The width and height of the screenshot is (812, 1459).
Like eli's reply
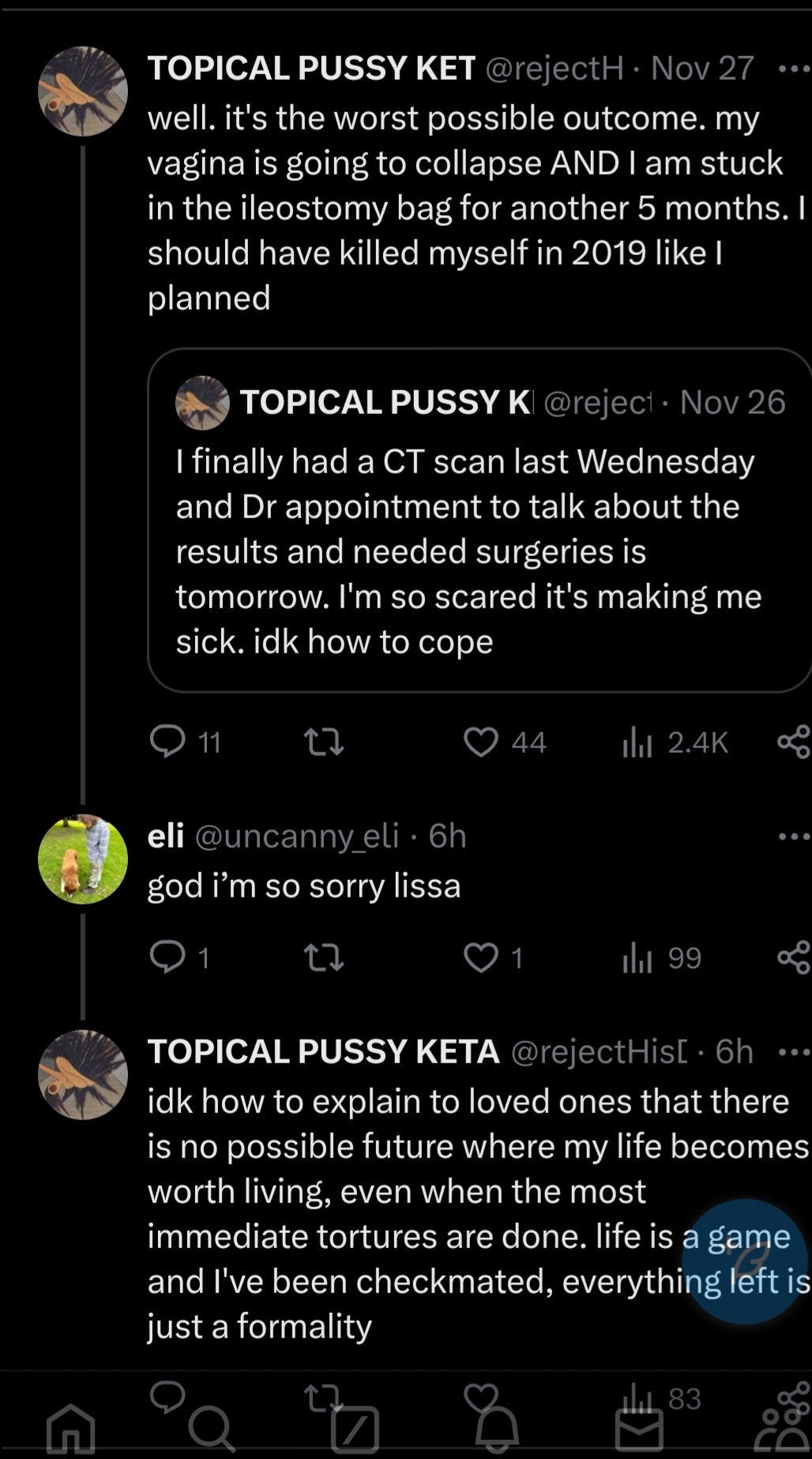[481, 957]
